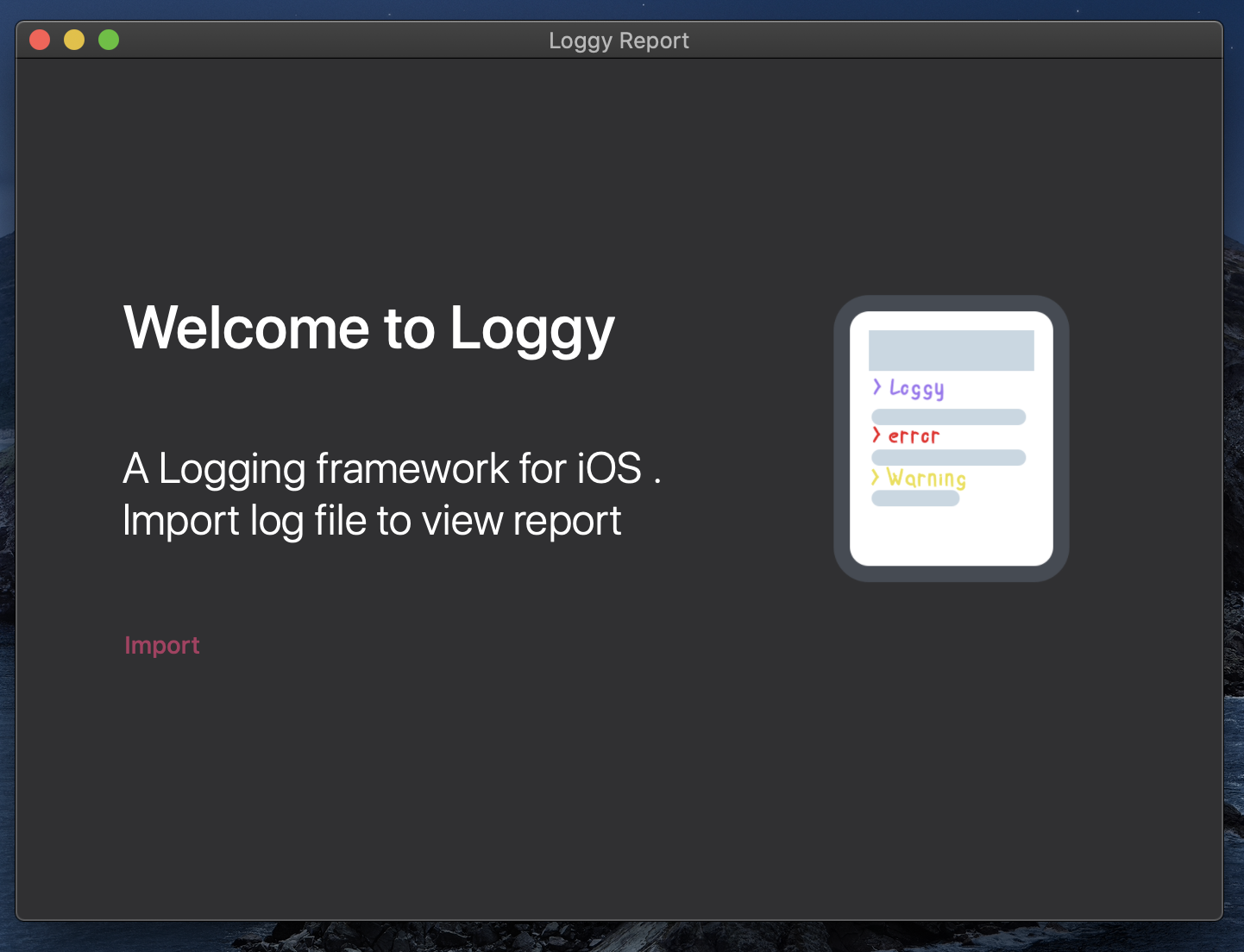This screenshot has height=952, width=1244.
Task: Close the Loggy Report window
Action: click(40, 40)
